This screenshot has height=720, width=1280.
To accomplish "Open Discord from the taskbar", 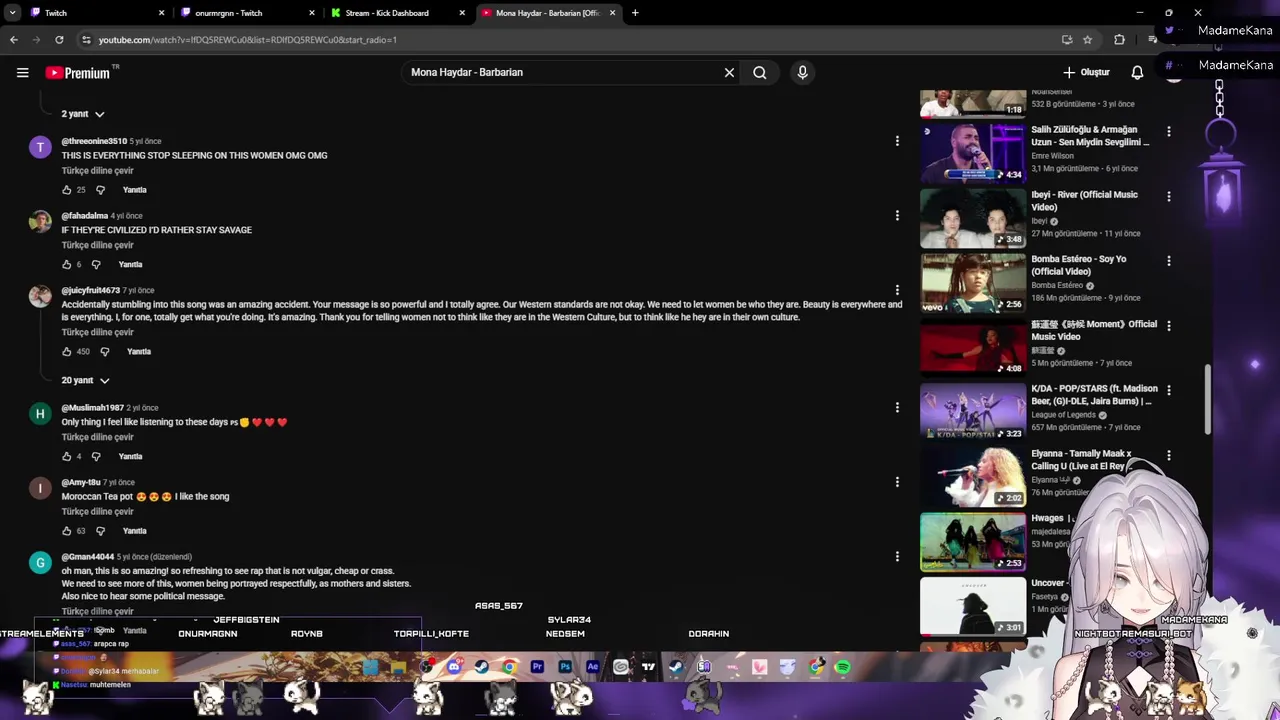I will tap(454, 667).
